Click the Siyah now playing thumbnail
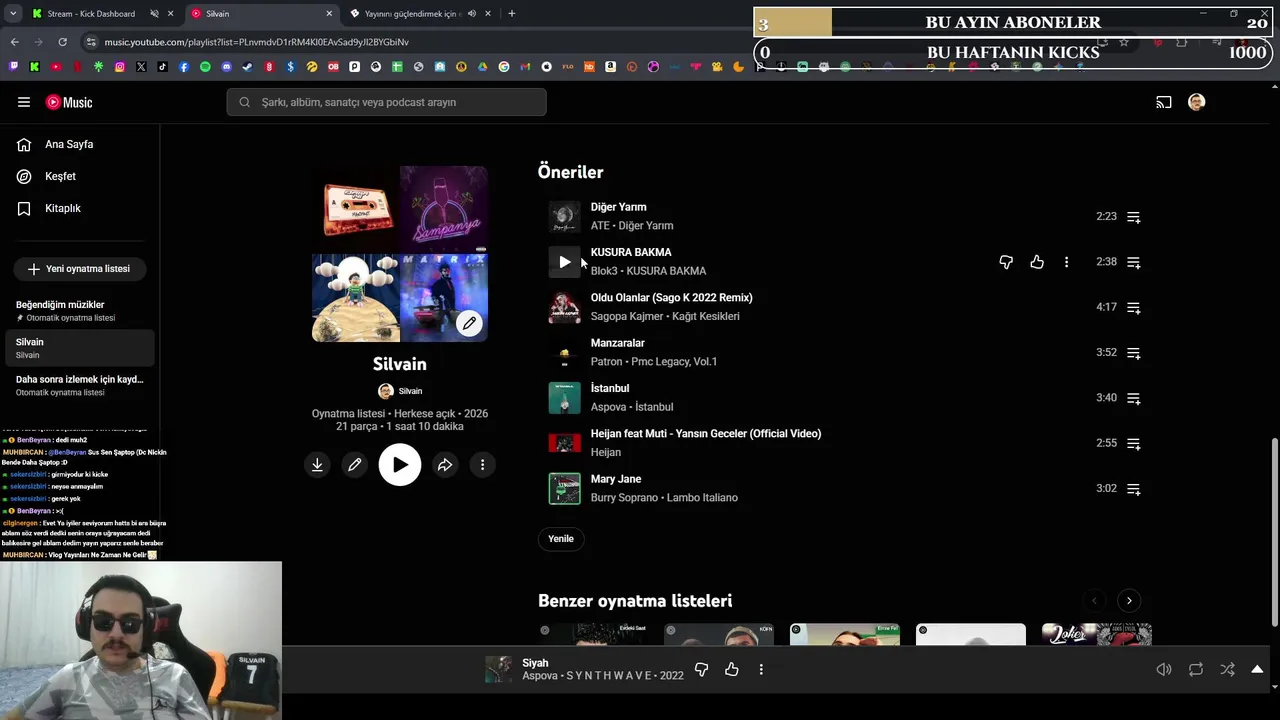 tap(498, 669)
